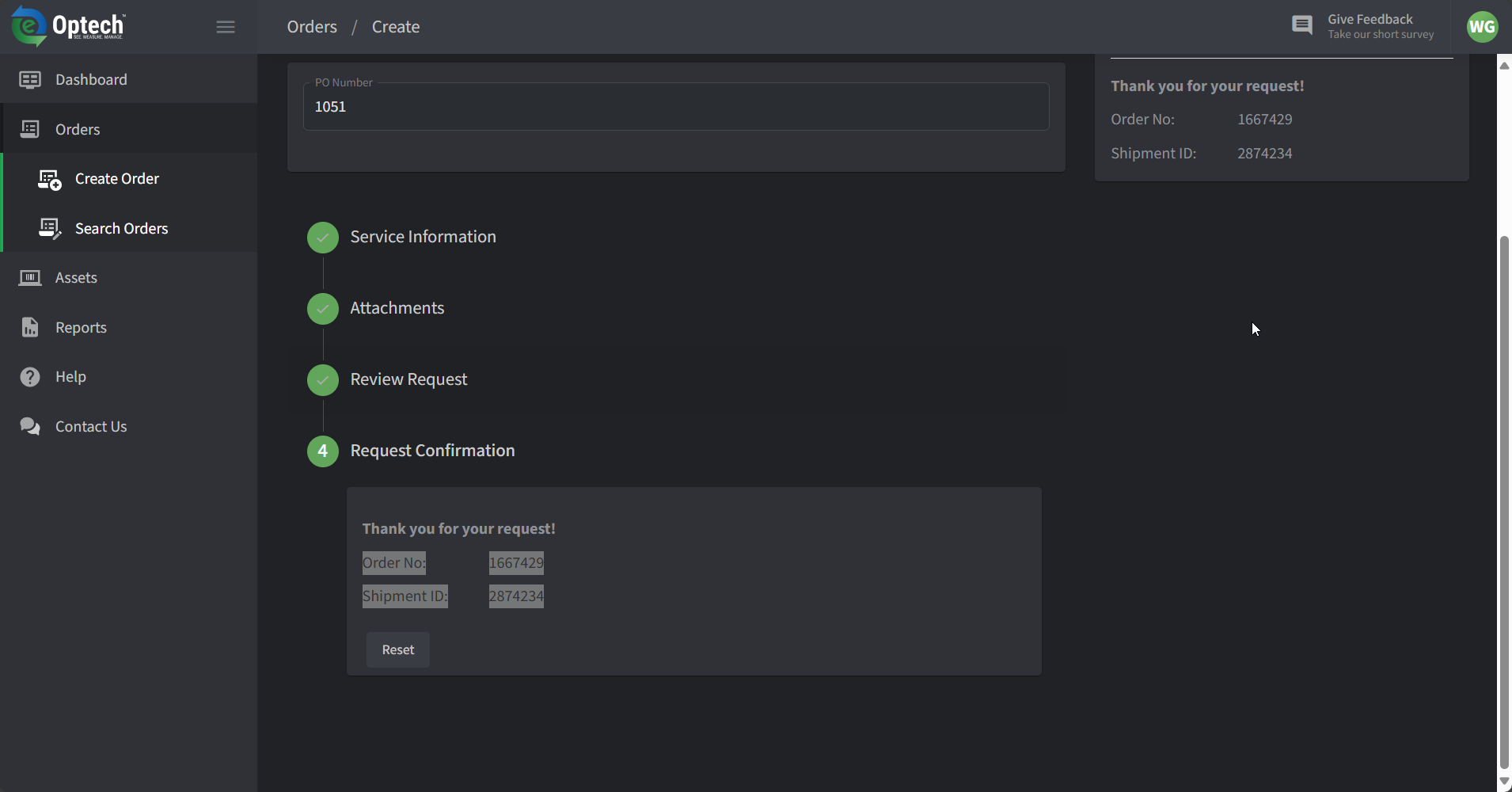Click the Dashboard sidebar icon
The width and height of the screenshot is (1512, 792).
30,79
